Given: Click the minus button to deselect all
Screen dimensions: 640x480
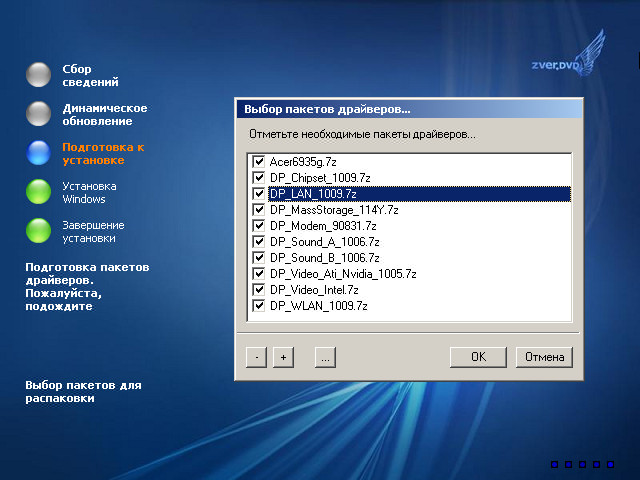Looking at the screenshot, I should 256,358.
